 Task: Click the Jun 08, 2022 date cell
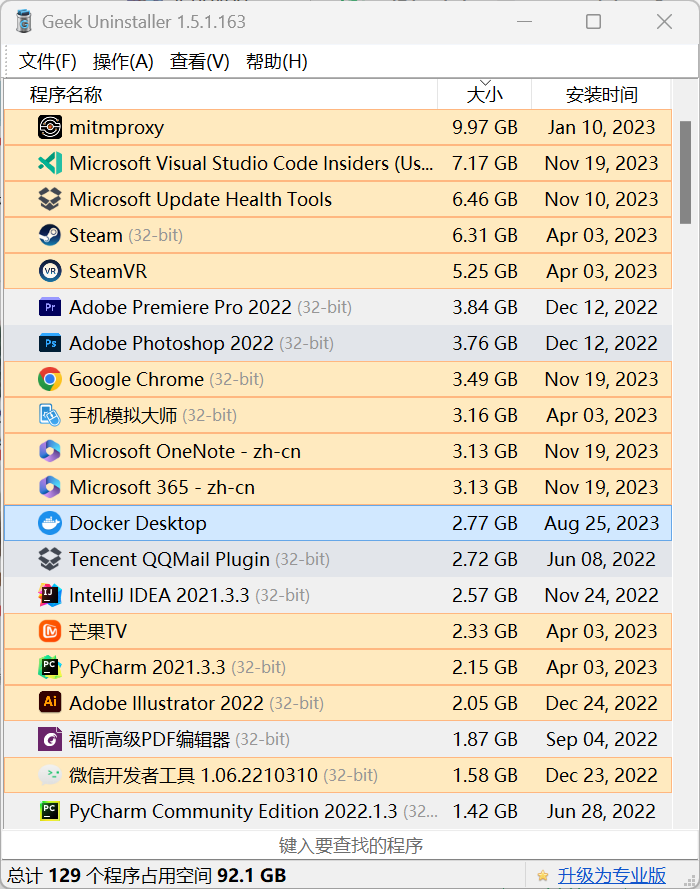click(x=601, y=559)
